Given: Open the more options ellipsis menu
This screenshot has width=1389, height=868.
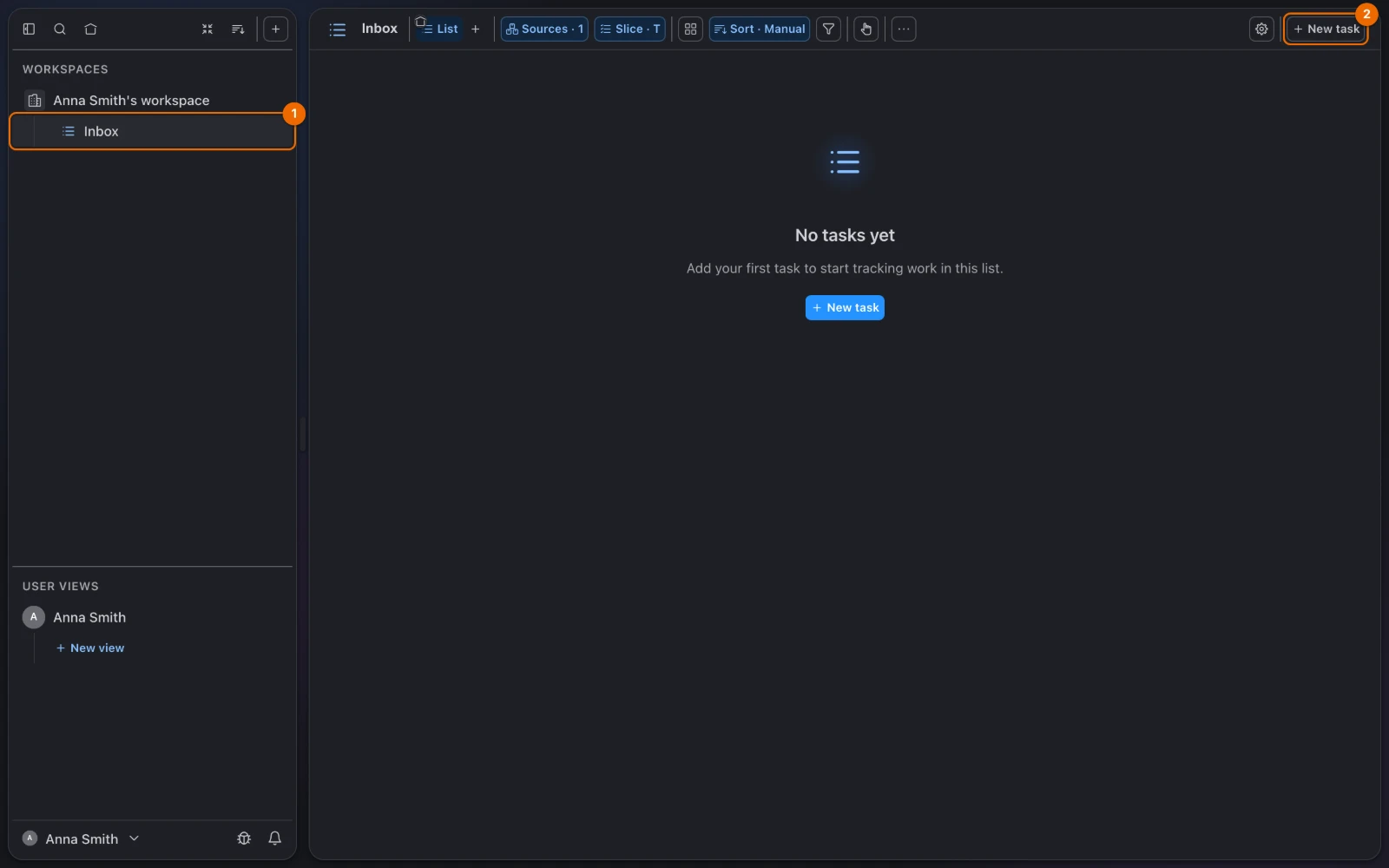Looking at the screenshot, I should point(904,29).
